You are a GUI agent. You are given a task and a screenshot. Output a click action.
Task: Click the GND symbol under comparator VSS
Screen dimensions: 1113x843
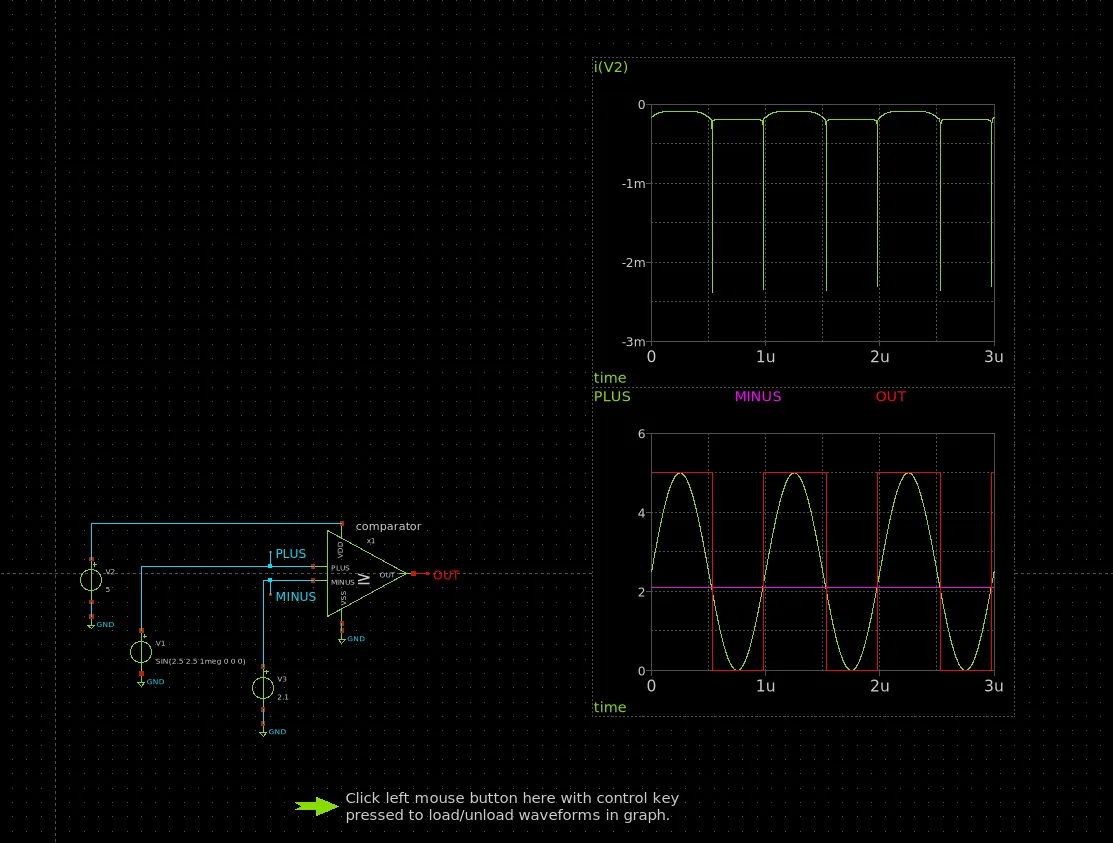click(x=341, y=640)
